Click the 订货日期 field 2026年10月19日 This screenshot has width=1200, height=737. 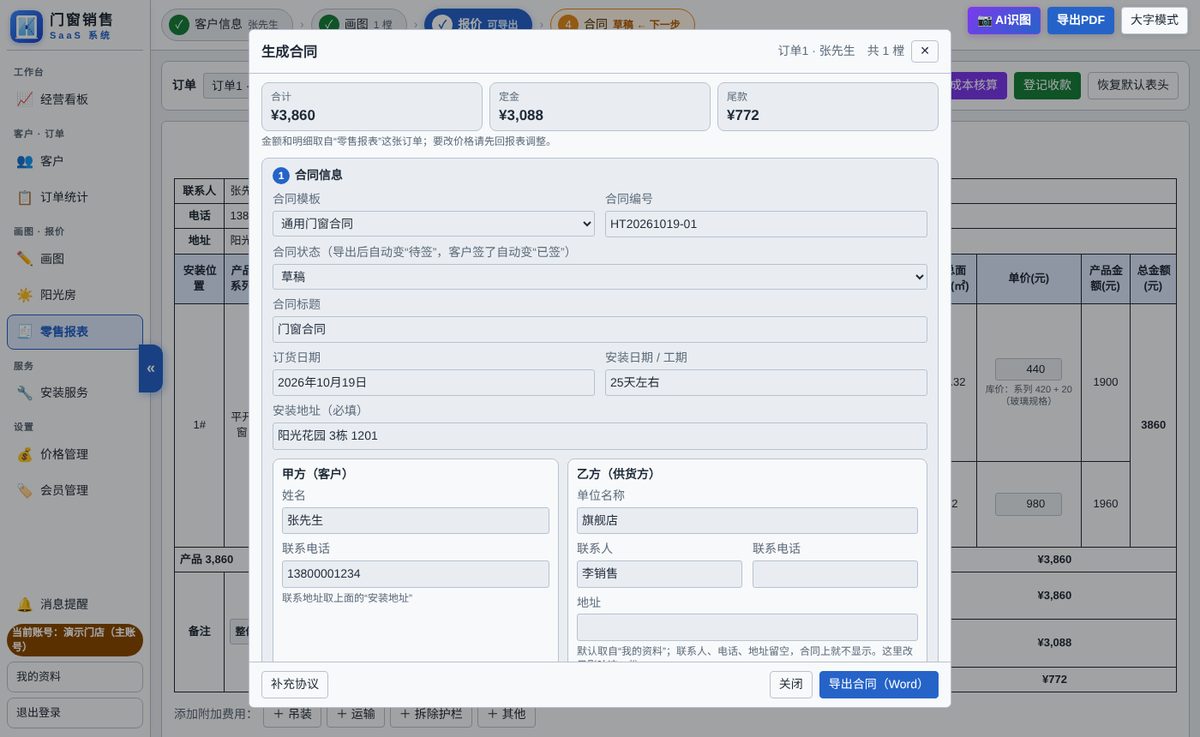coord(434,383)
